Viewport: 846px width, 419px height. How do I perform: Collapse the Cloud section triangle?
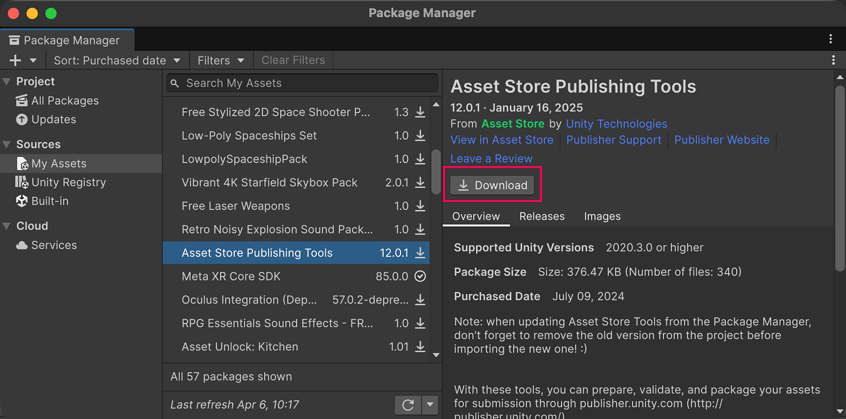click(x=6, y=226)
